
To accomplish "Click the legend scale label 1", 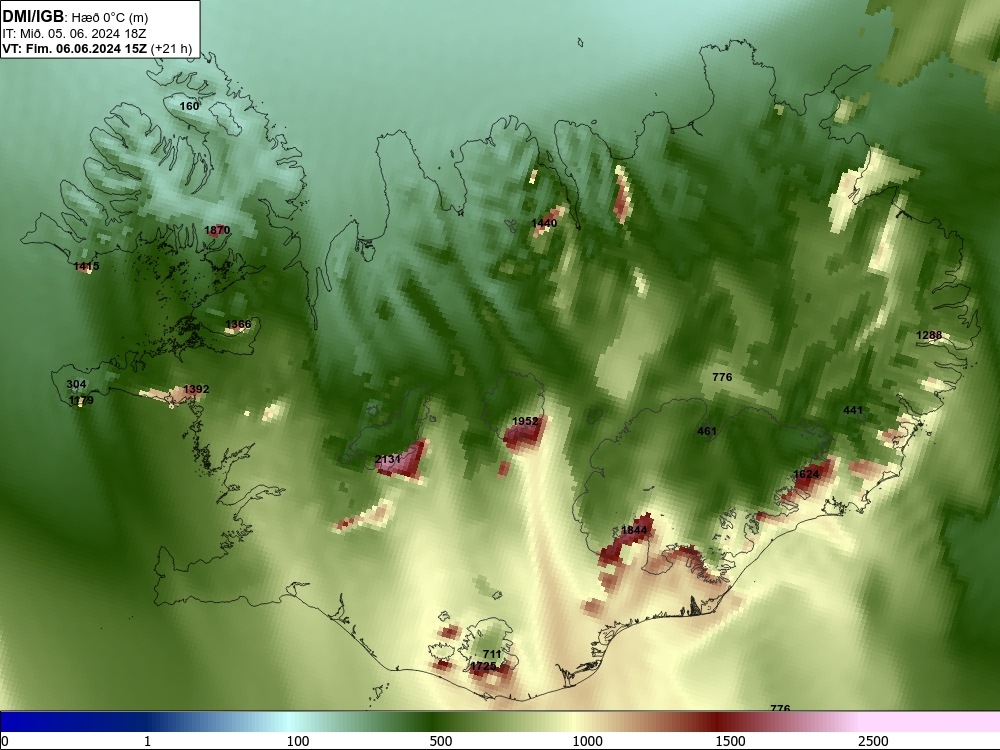I will (x=147, y=741).
